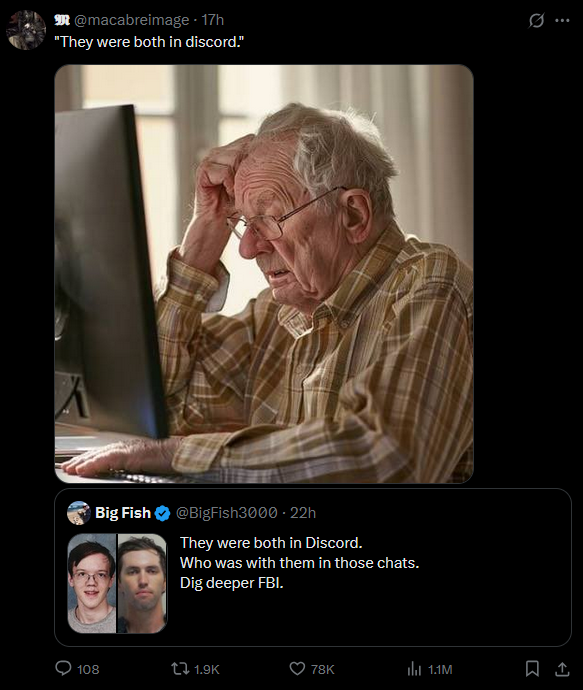Screen dimensions: 583x690
Task: Click the share upload icon
Action: pyautogui.click(x=562, y=669)
